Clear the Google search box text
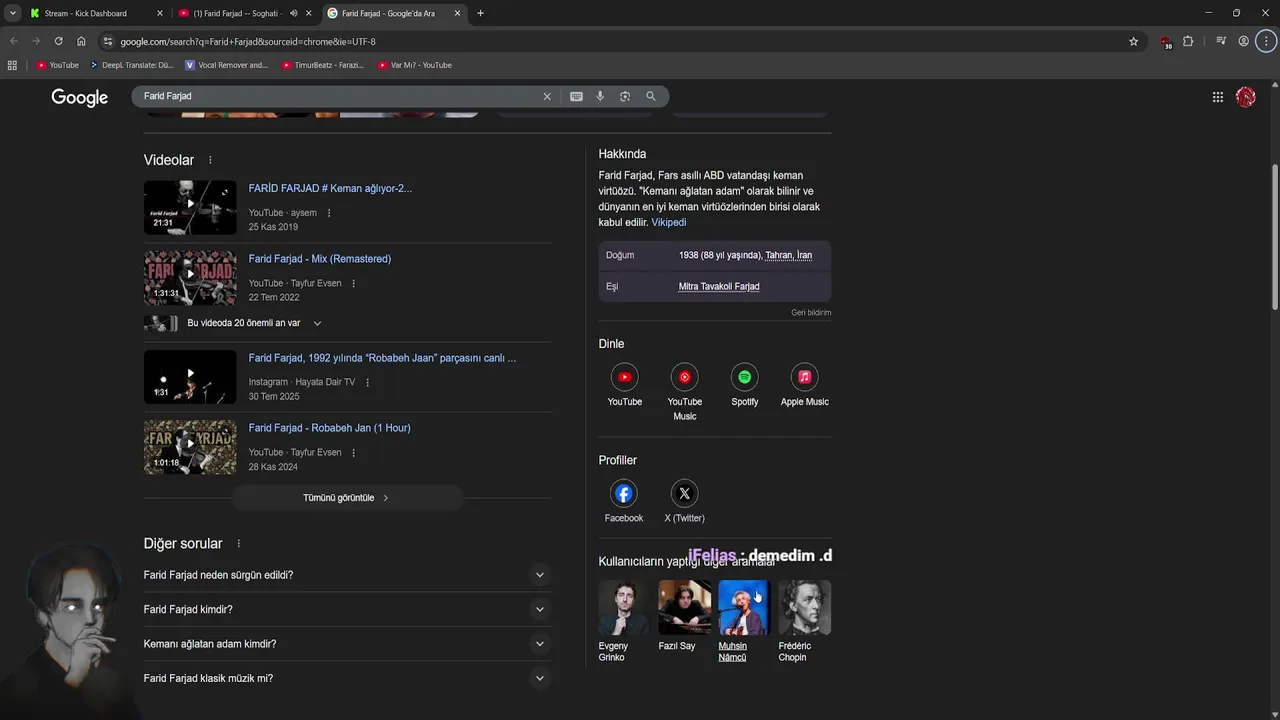Image resolution: width=1280 pixels, height=720 pixels. point(547,96)
